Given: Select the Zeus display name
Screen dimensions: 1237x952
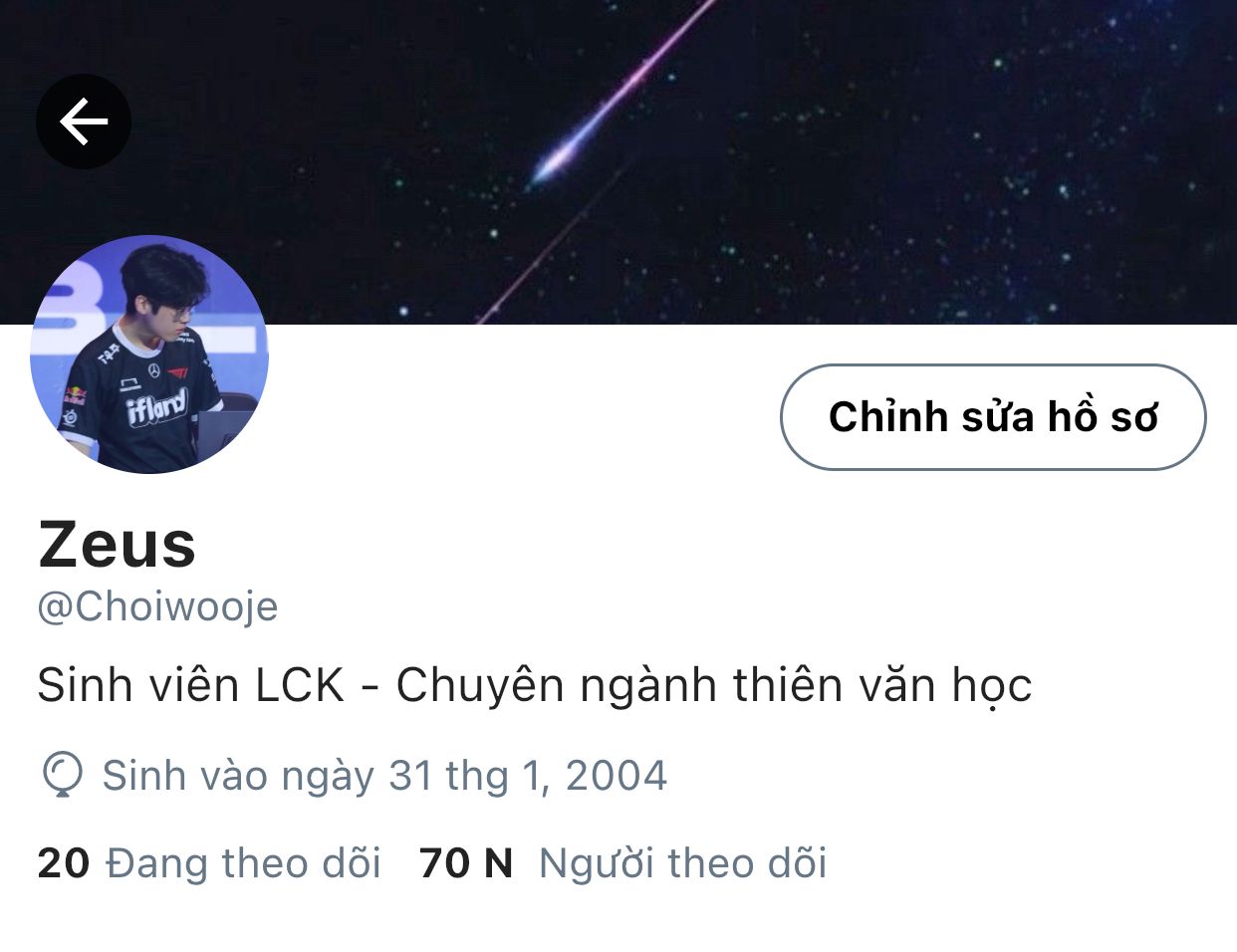Looking at the screenshot, I should 117,545.
